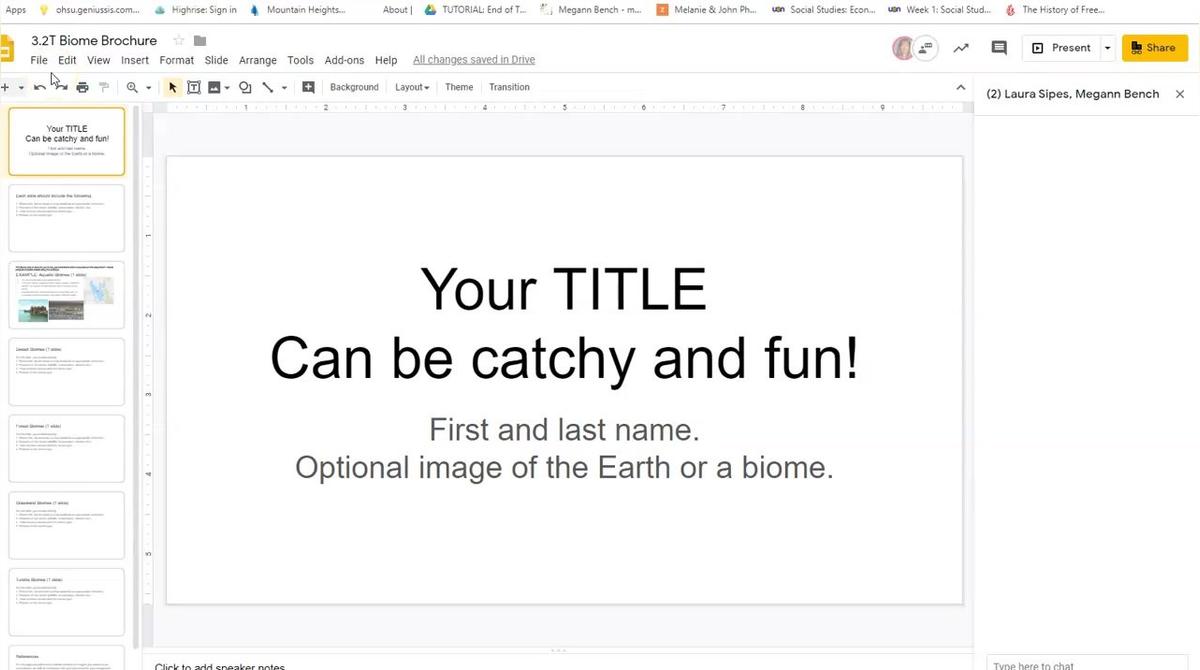Open 'Highrise: Sign in' bookmark
Image resolution: width=1200 pixels, height=670 pixels.
pos(197,10)
